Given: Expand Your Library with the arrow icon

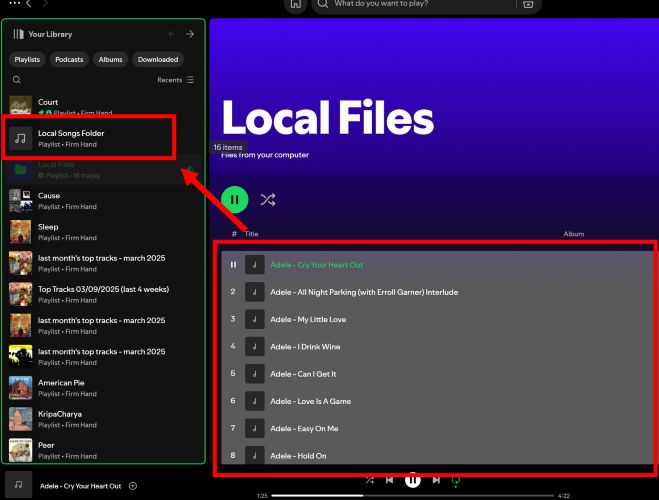Looking at the screenshot, I should tap(190, 34).
